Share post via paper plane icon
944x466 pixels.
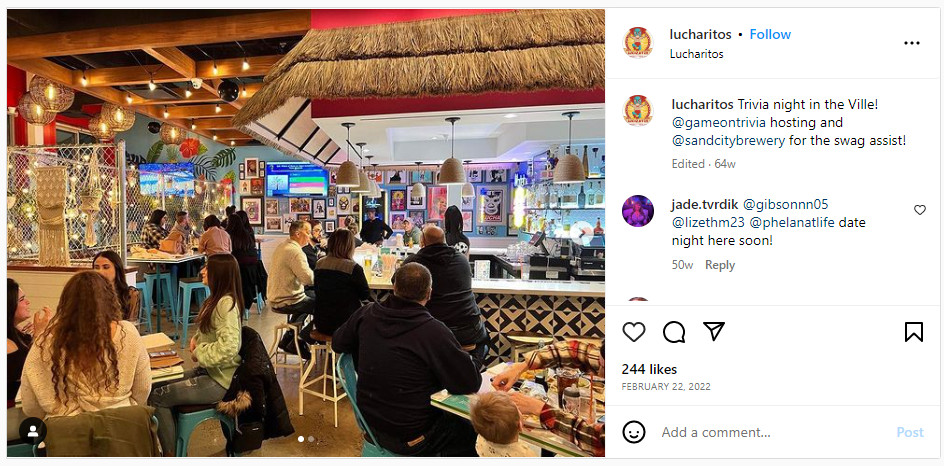pos(713,331)
